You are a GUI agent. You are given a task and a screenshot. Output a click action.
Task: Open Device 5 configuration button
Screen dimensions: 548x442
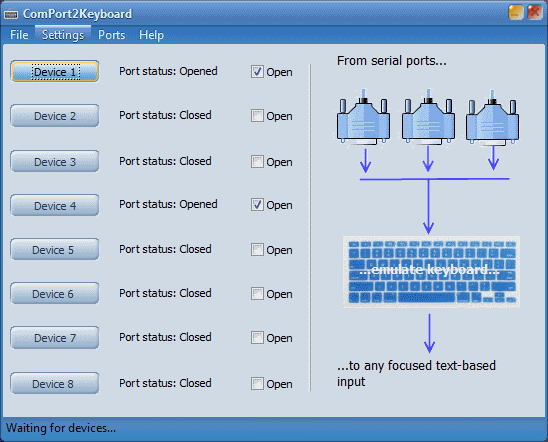click(x=55, y=249)
